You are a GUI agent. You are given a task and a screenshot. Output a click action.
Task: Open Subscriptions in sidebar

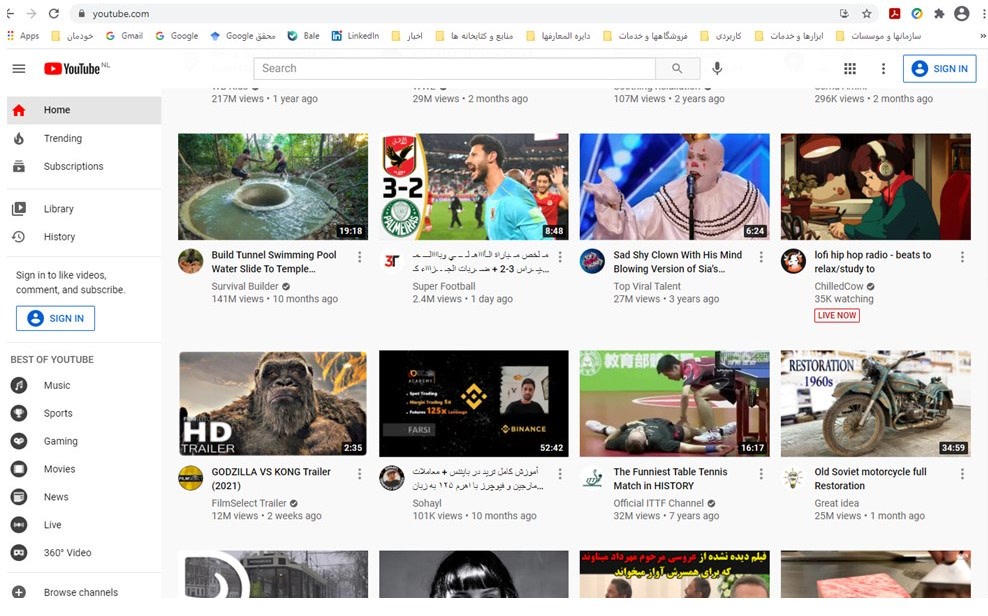click(84, 166)
